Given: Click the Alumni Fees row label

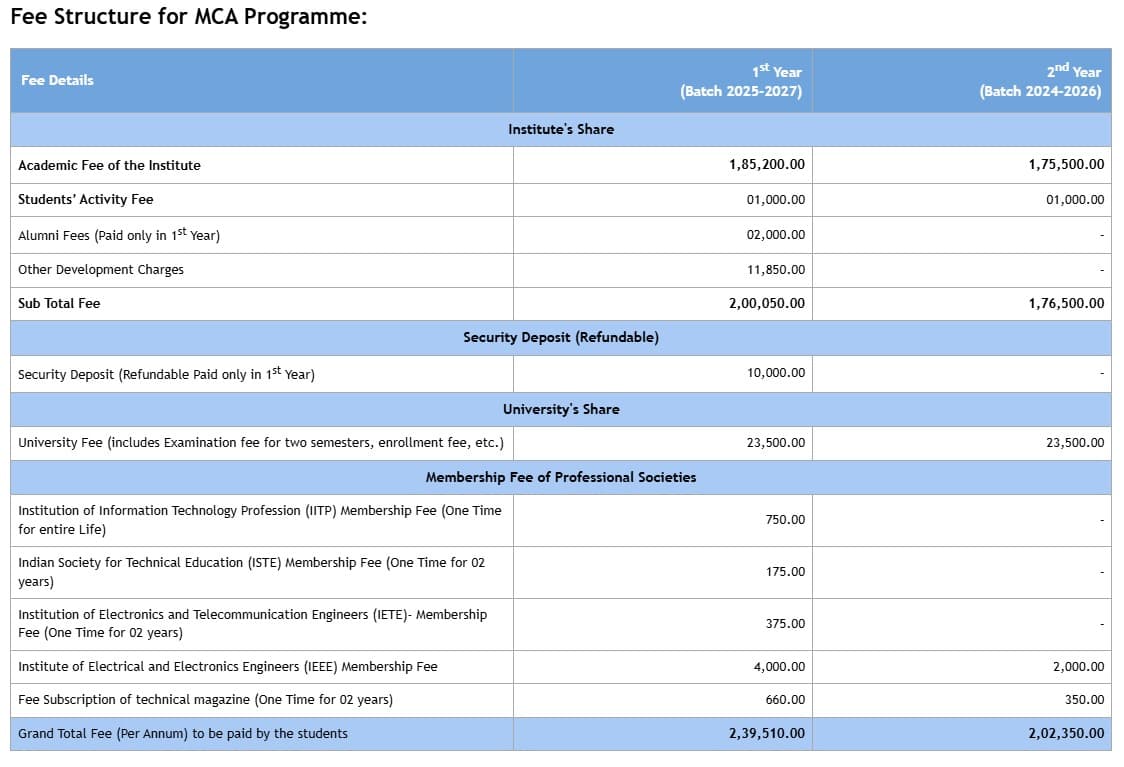Looking at the screenshot, I should (x=119, y=235).
